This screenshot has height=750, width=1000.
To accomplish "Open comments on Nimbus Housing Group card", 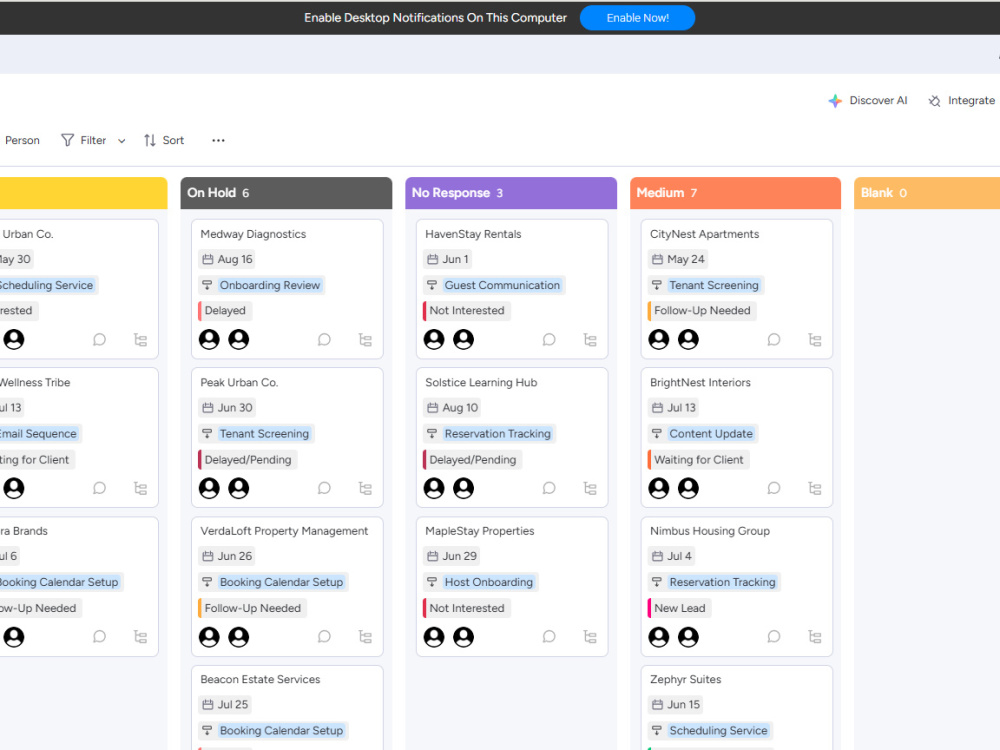I will tap(774, 636).
